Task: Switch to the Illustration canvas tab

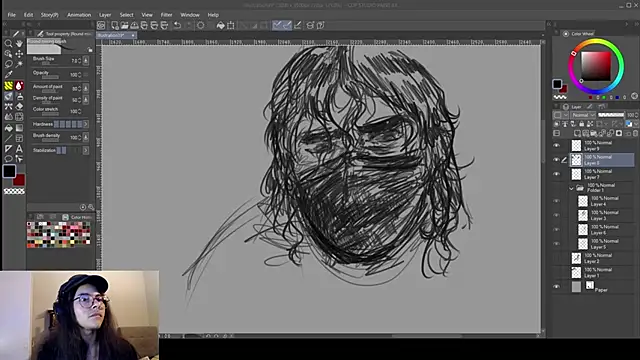Action: point(116,36)
